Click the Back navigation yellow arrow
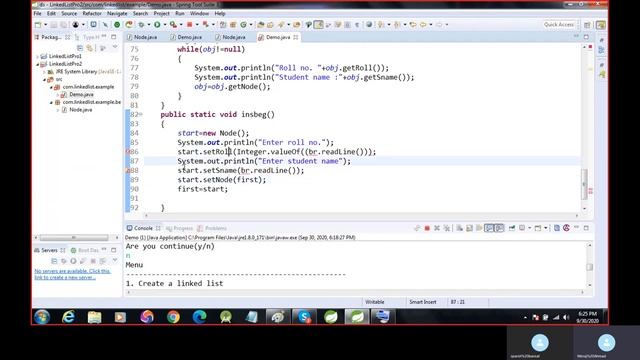 point(423,25)
